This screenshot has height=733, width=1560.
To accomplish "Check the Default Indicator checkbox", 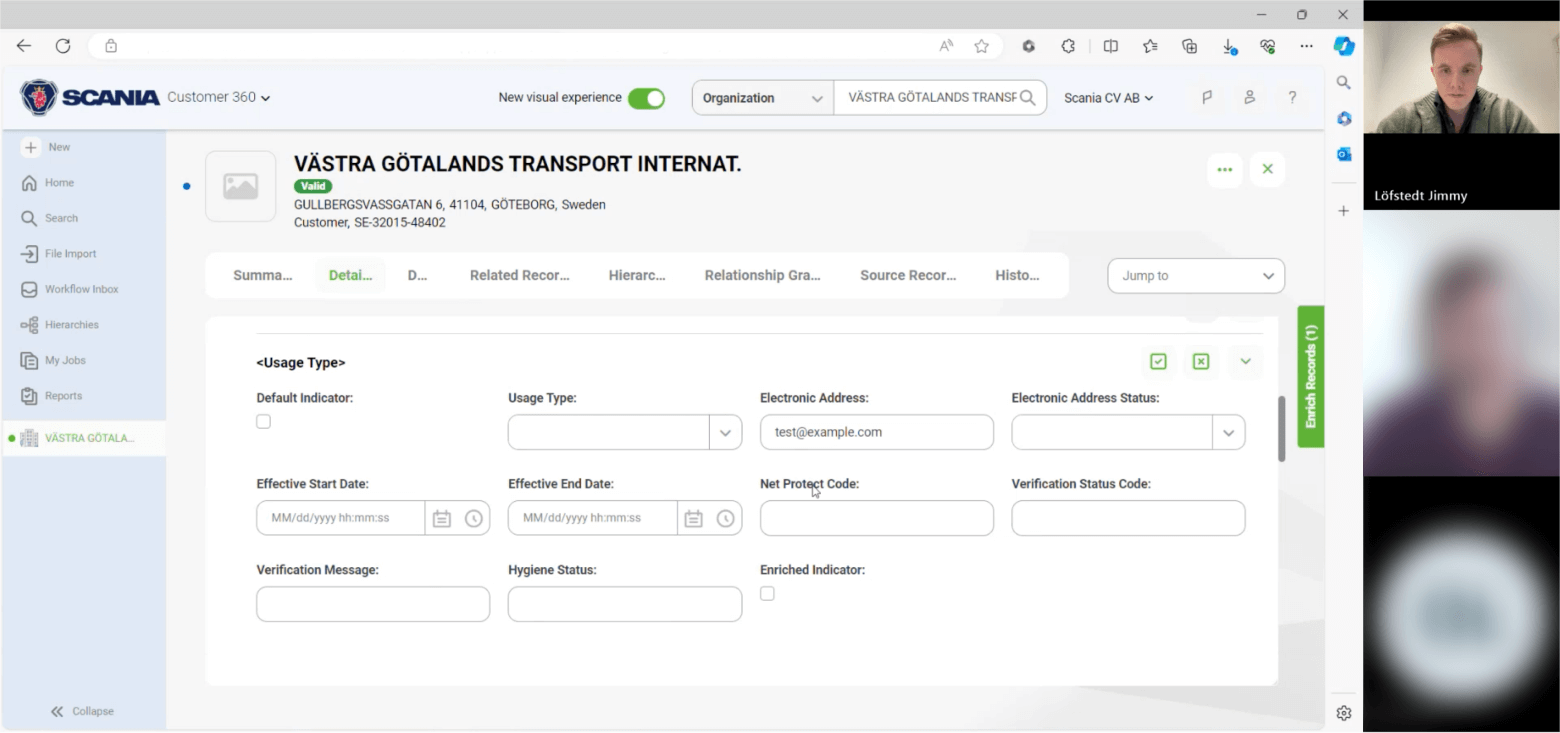I will [x=263, y=422].
